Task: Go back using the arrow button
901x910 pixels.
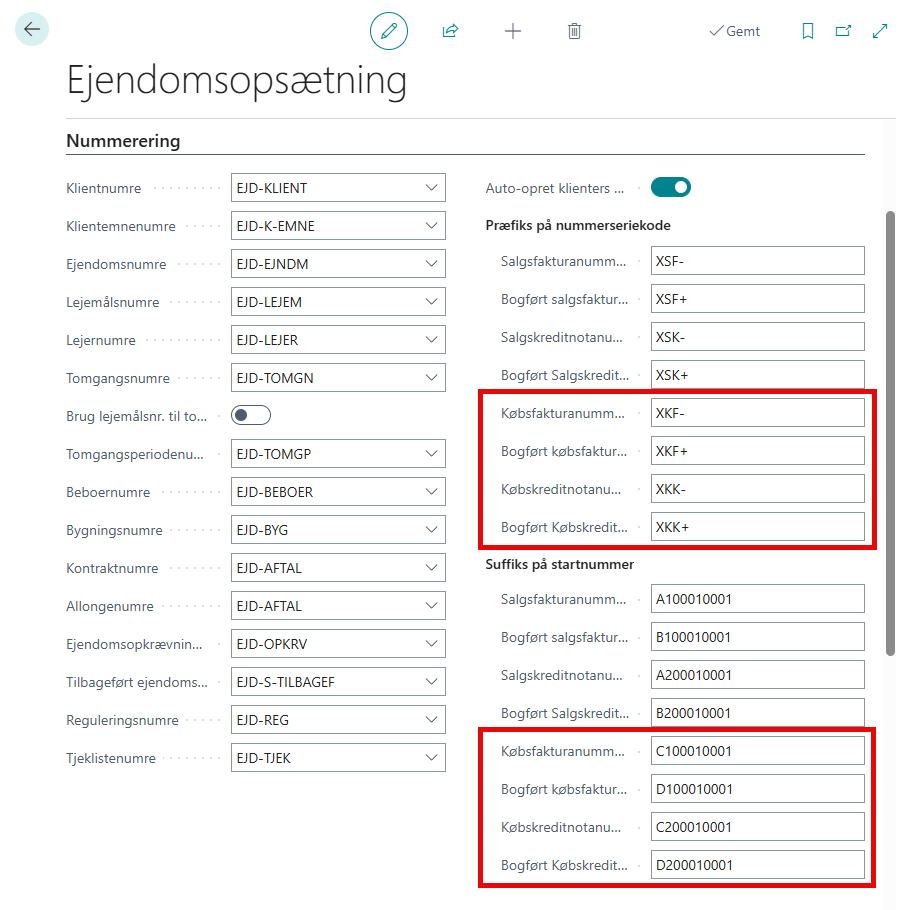Action: [x=32, y=29]
